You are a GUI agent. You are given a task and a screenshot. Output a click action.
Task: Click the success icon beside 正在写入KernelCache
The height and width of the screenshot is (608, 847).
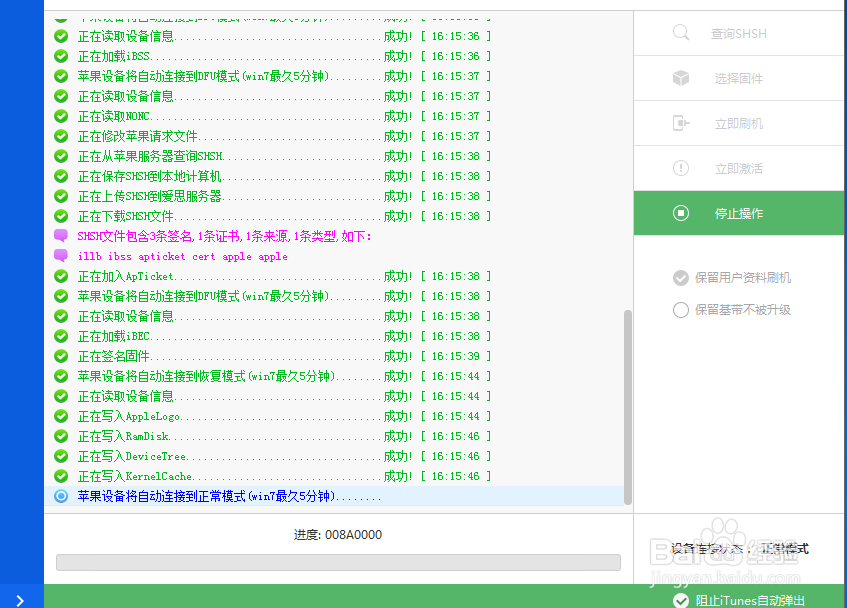click(62, 476)
